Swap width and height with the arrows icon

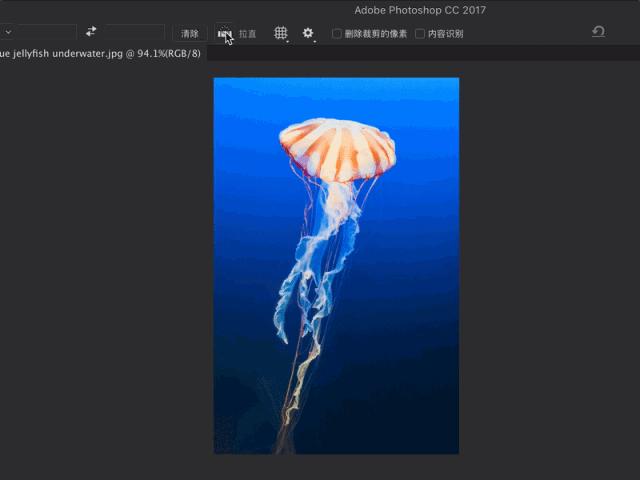coord(91,31)
